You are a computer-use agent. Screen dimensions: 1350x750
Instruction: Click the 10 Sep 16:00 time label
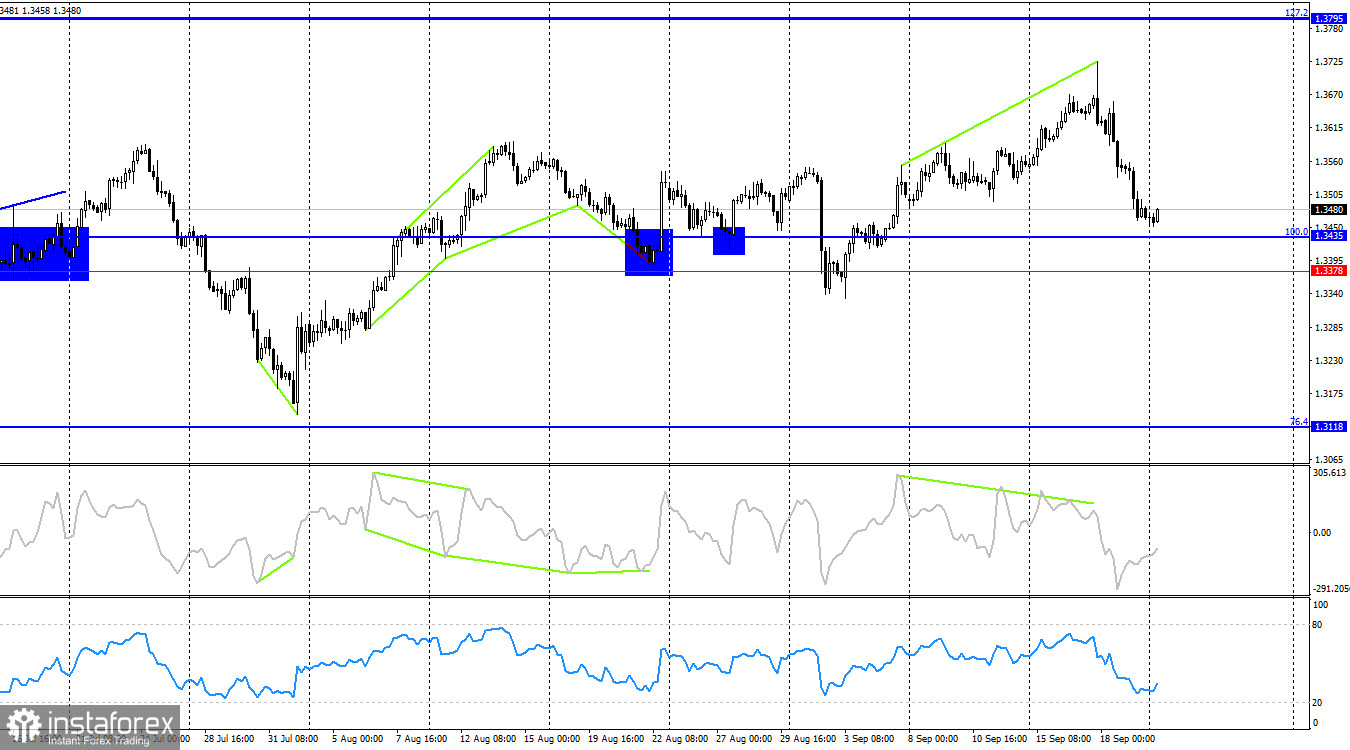click(999, 740)
